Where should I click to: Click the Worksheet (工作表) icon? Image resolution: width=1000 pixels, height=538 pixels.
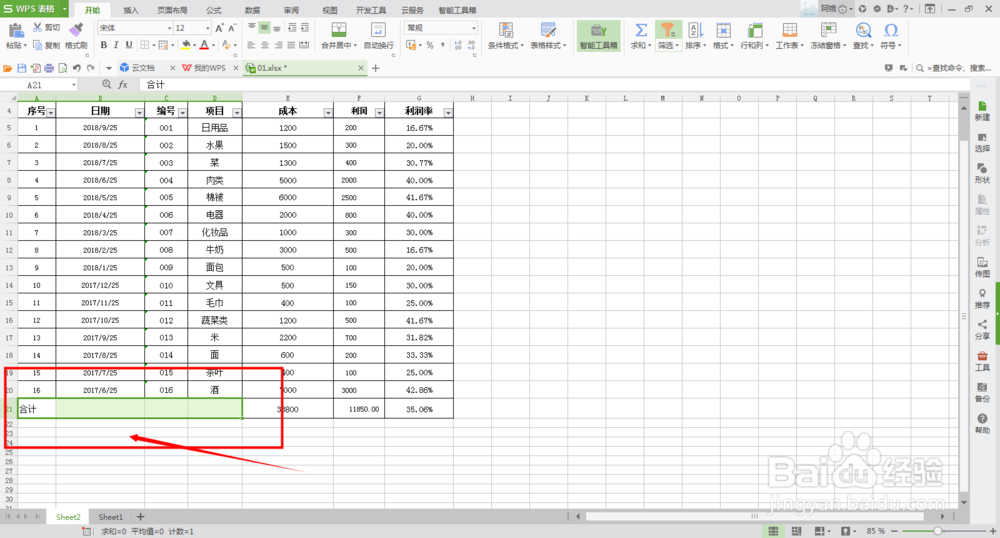[x=790, y=30]
